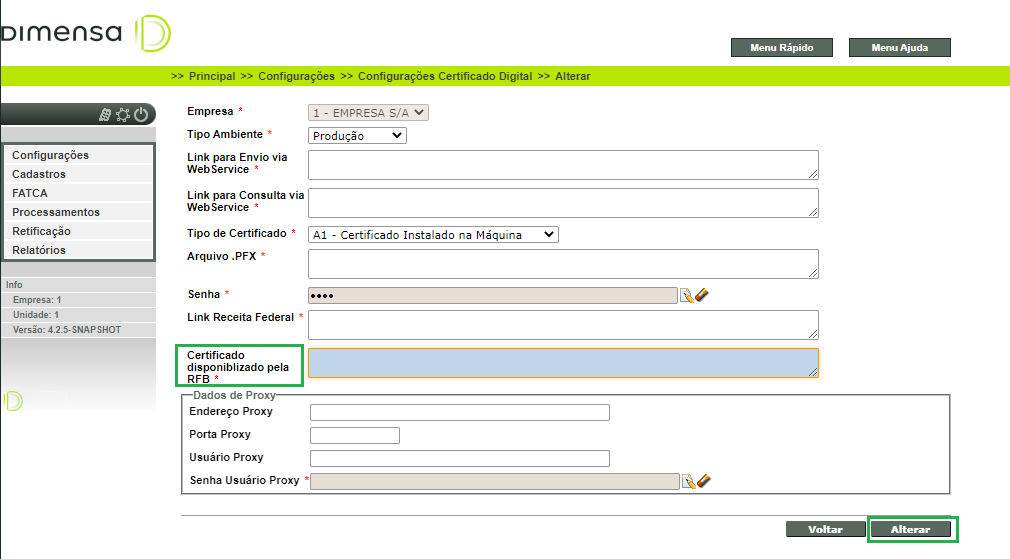This screenshot has width=1010, height=559.
Task: Clear Senha Usuário Proxy with eraser icon
Action: (x=704, y=481)
